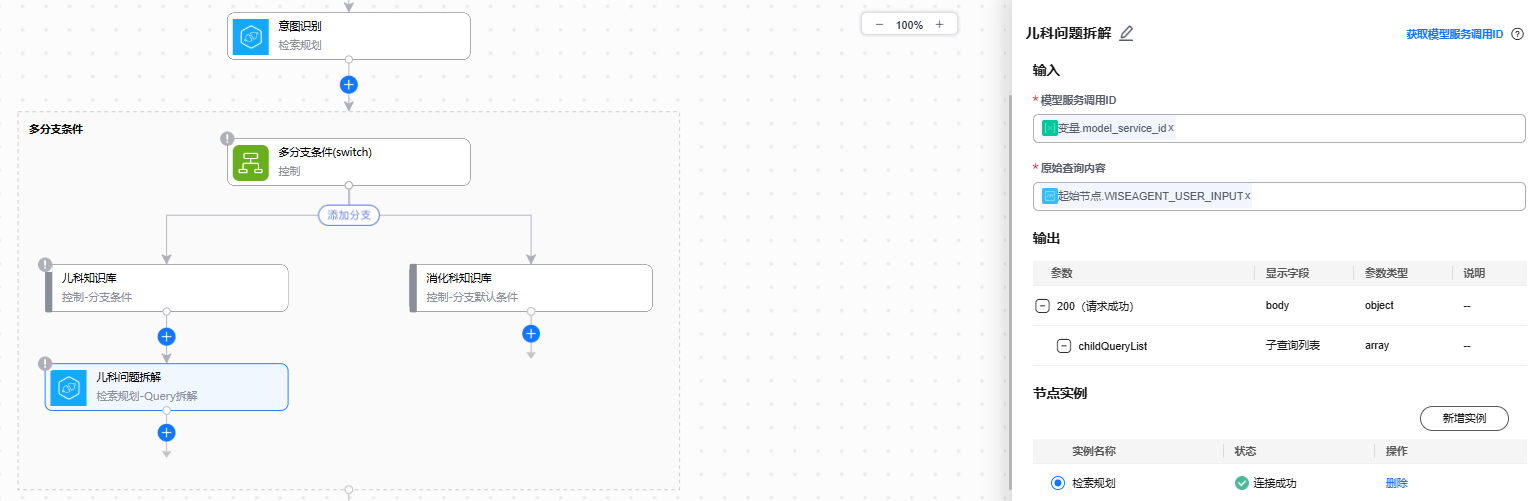Collapse the 200 (请求成功) output row
The width and height of the screenshot is (1536, 501).
click(x=1042, y=306)
